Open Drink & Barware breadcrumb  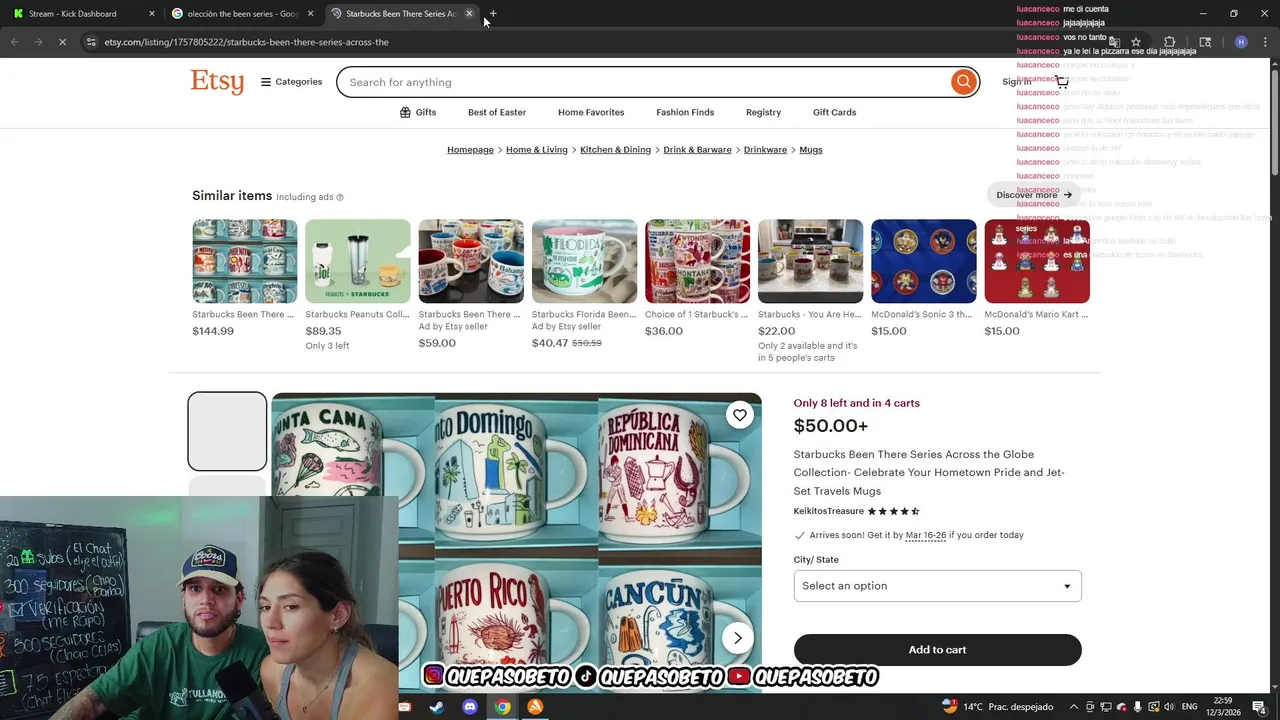point(697,150)
